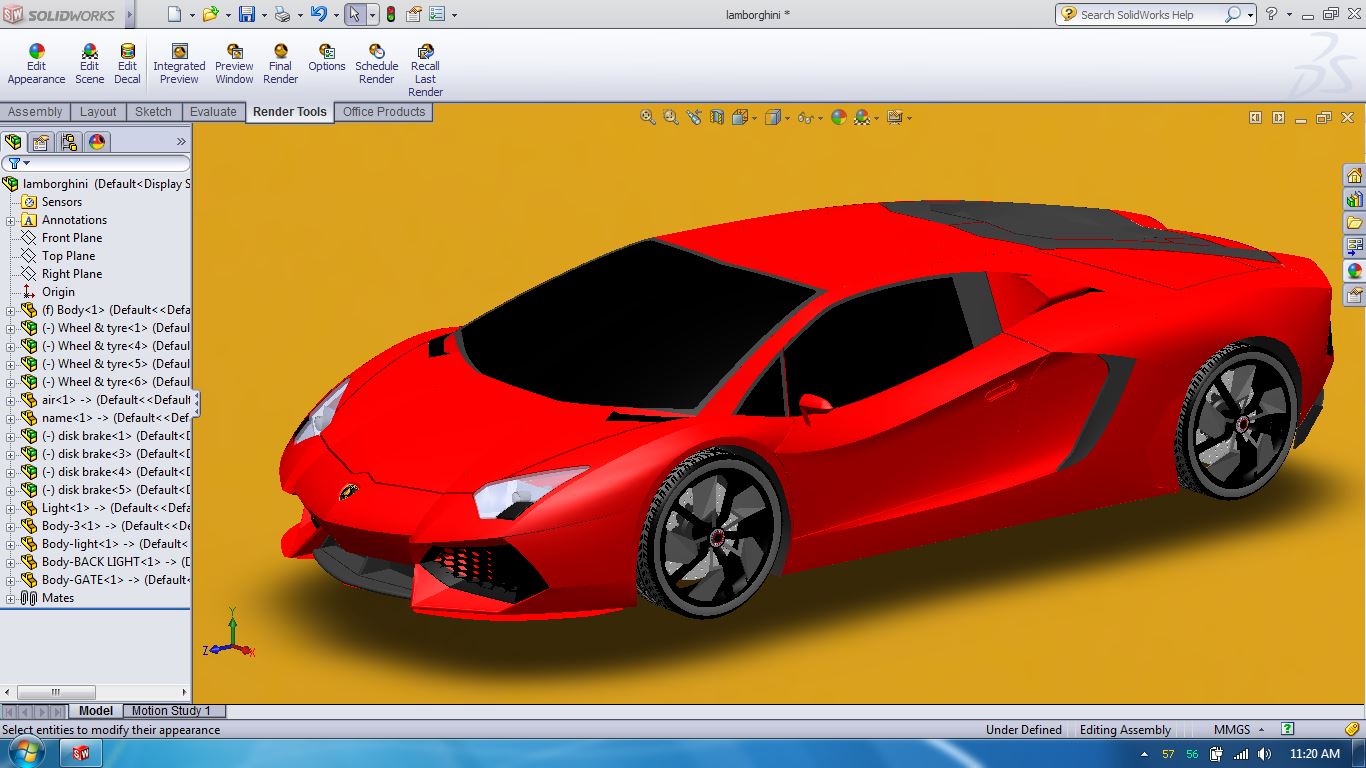Switch to PropertyManager tab icon
The image size is (1366, 768).
point(41,142)
